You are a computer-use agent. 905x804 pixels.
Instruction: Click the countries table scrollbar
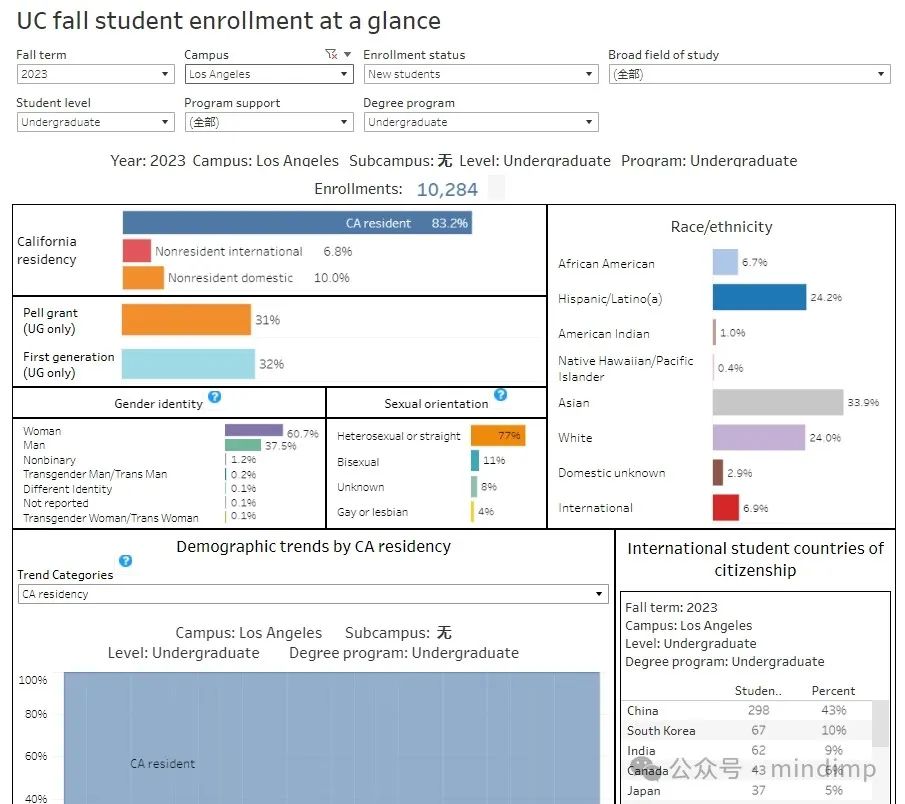point(880,724)
